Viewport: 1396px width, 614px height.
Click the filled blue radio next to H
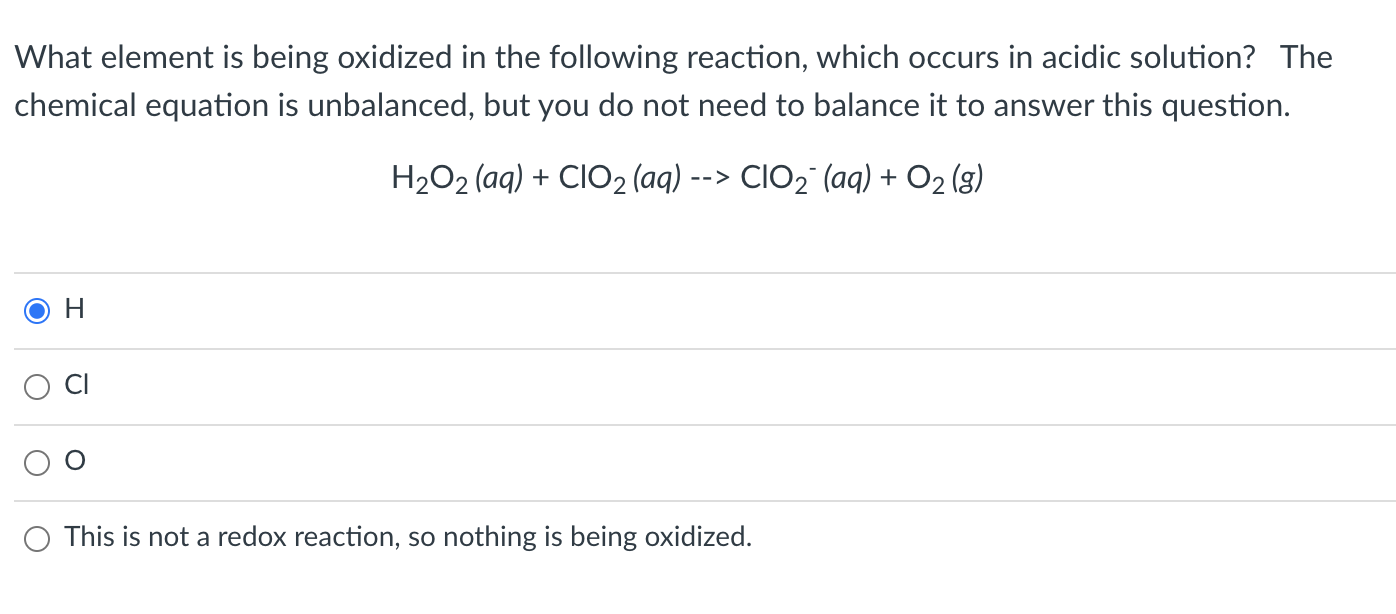click(x=37, y=311)
